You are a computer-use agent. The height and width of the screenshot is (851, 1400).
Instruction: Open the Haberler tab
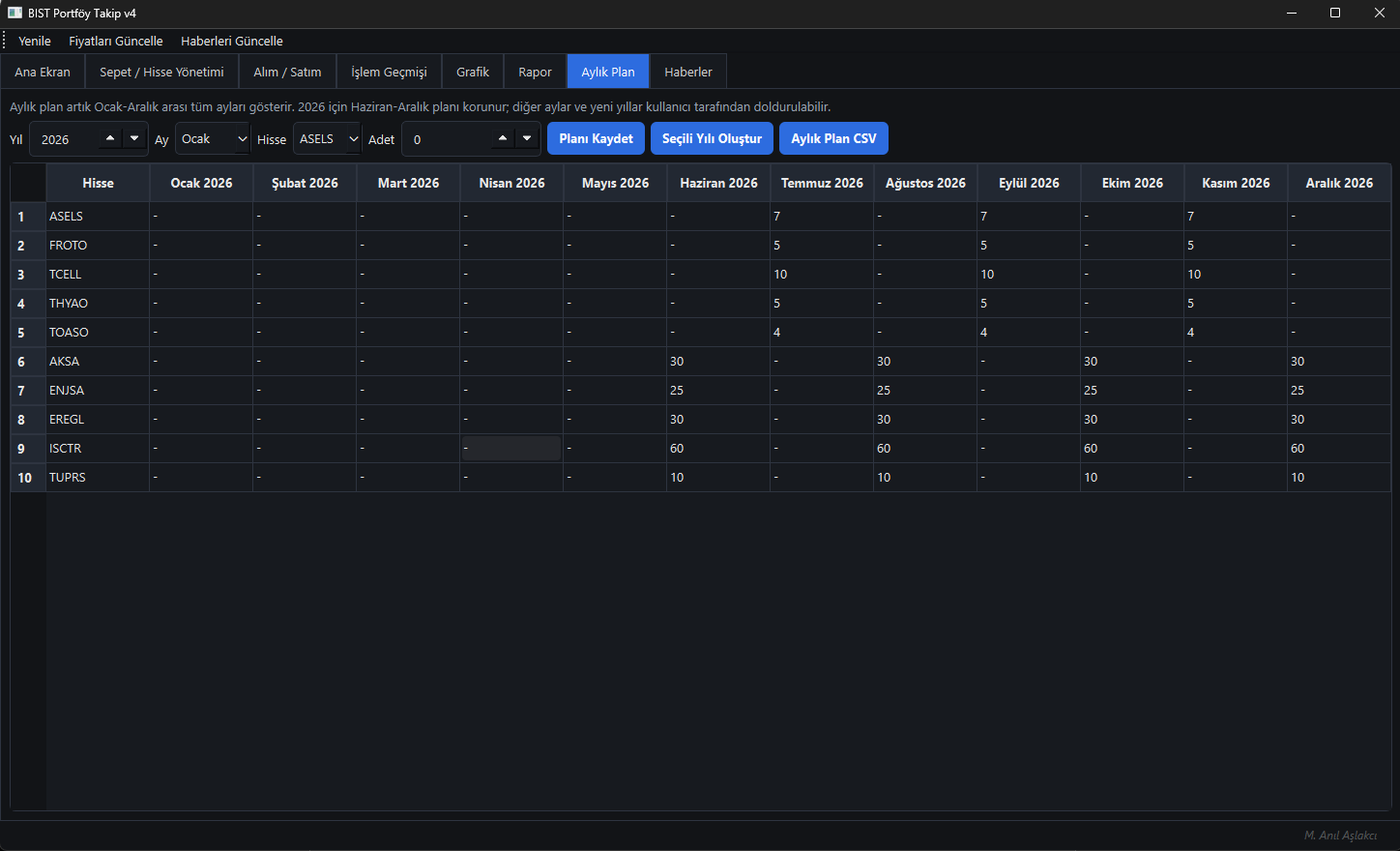point(688,72)
